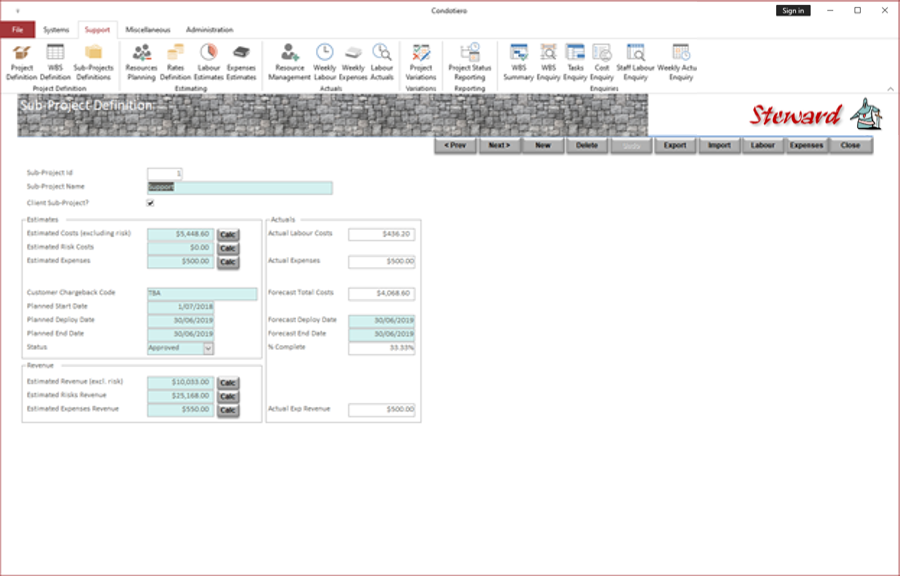Calc Estimated Expenses Revenue
The image size is (900, 576).
228,410
